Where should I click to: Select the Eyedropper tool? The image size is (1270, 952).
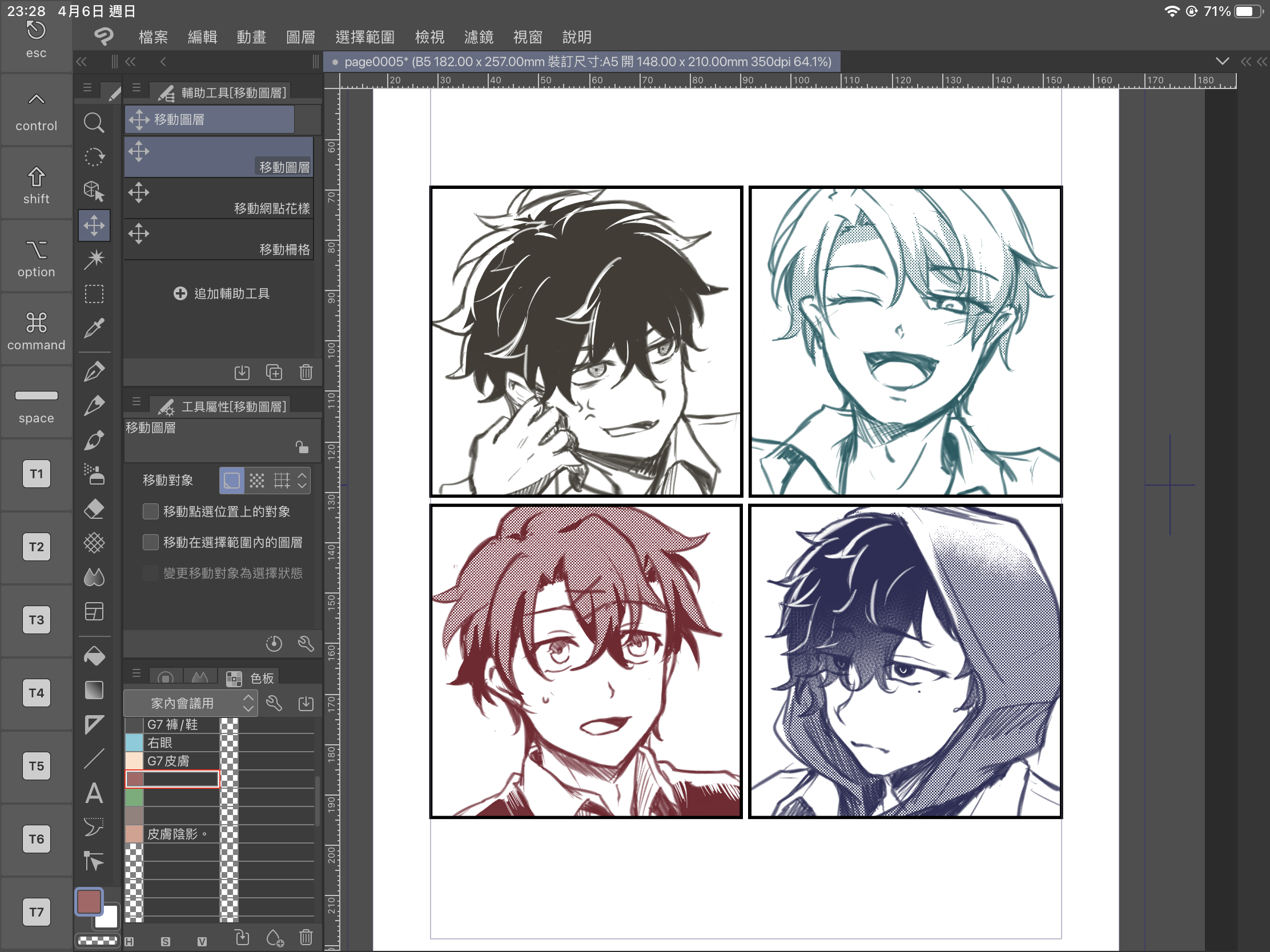[x=94, y=328]
